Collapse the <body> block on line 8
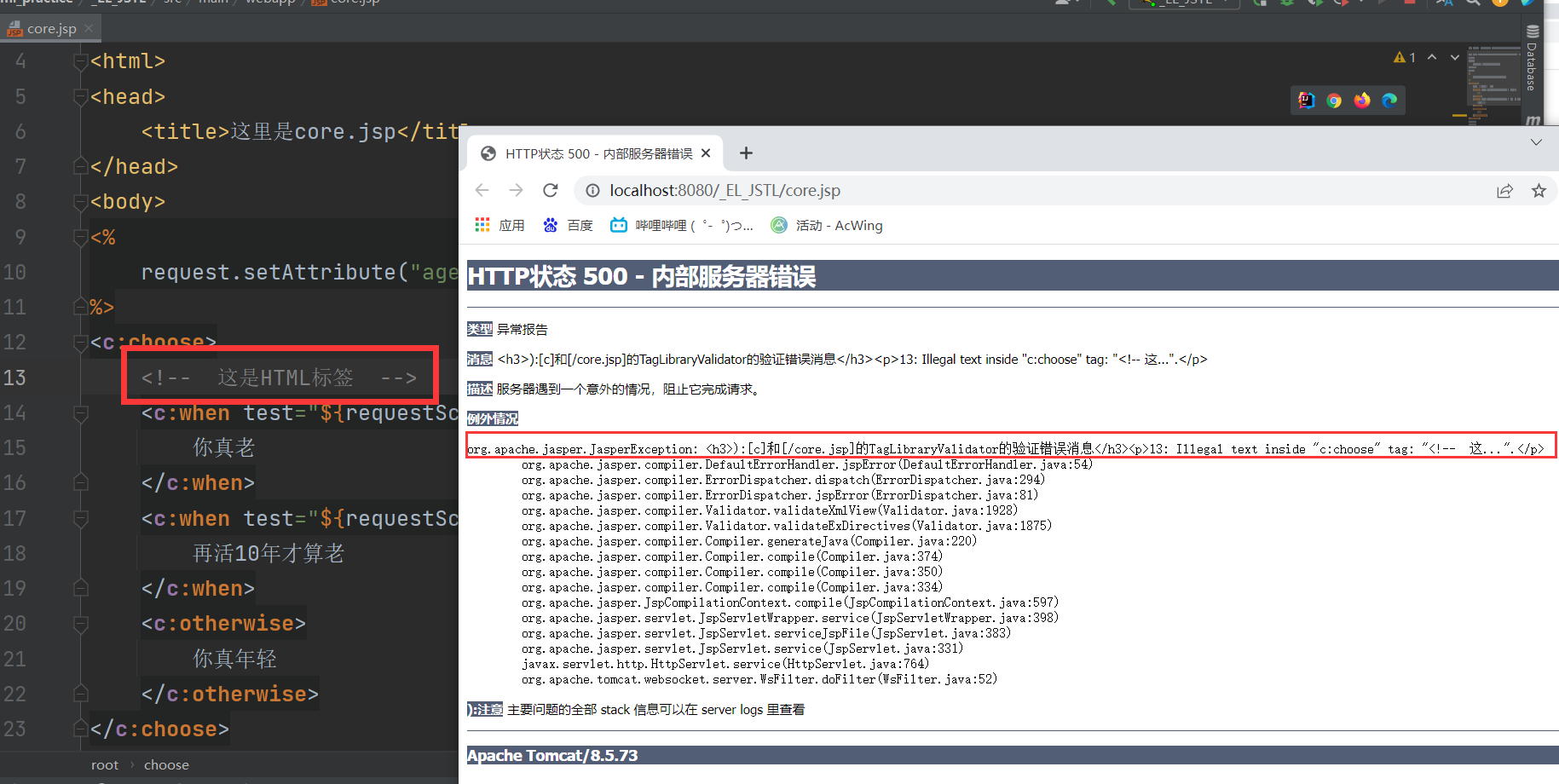Viewport: 1559px width, 784px height. (x=81, y=202)
